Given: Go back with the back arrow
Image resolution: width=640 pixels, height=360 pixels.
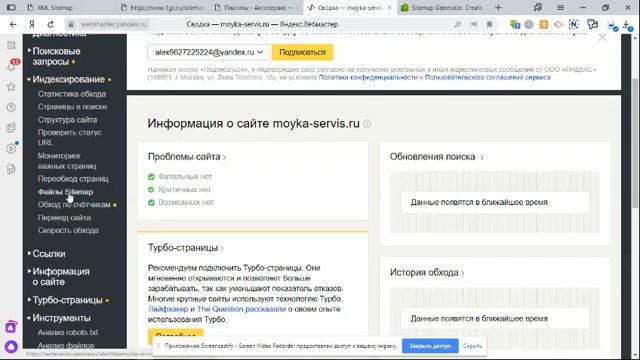Looking at the screenshot, I should coord(13,24).
